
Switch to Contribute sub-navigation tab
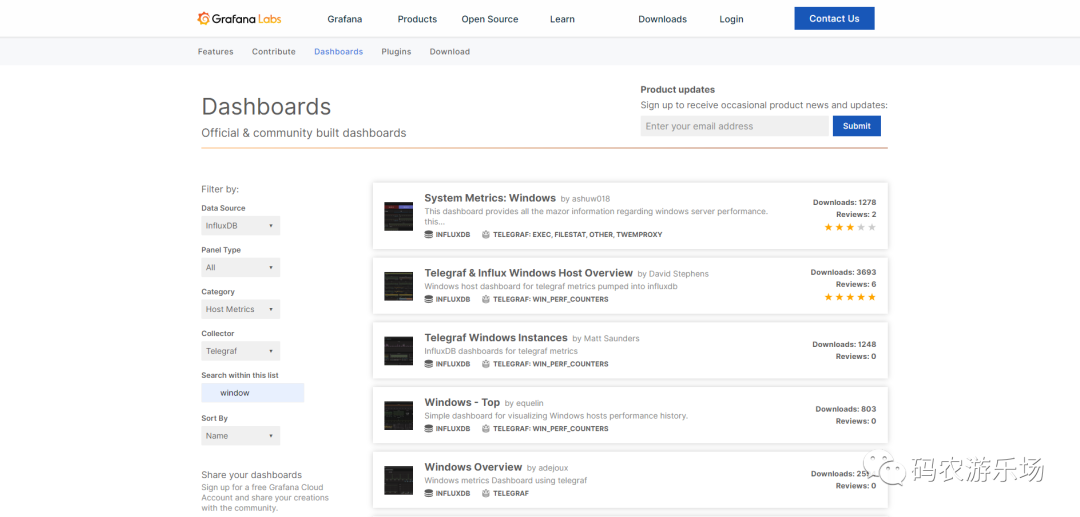273,52
